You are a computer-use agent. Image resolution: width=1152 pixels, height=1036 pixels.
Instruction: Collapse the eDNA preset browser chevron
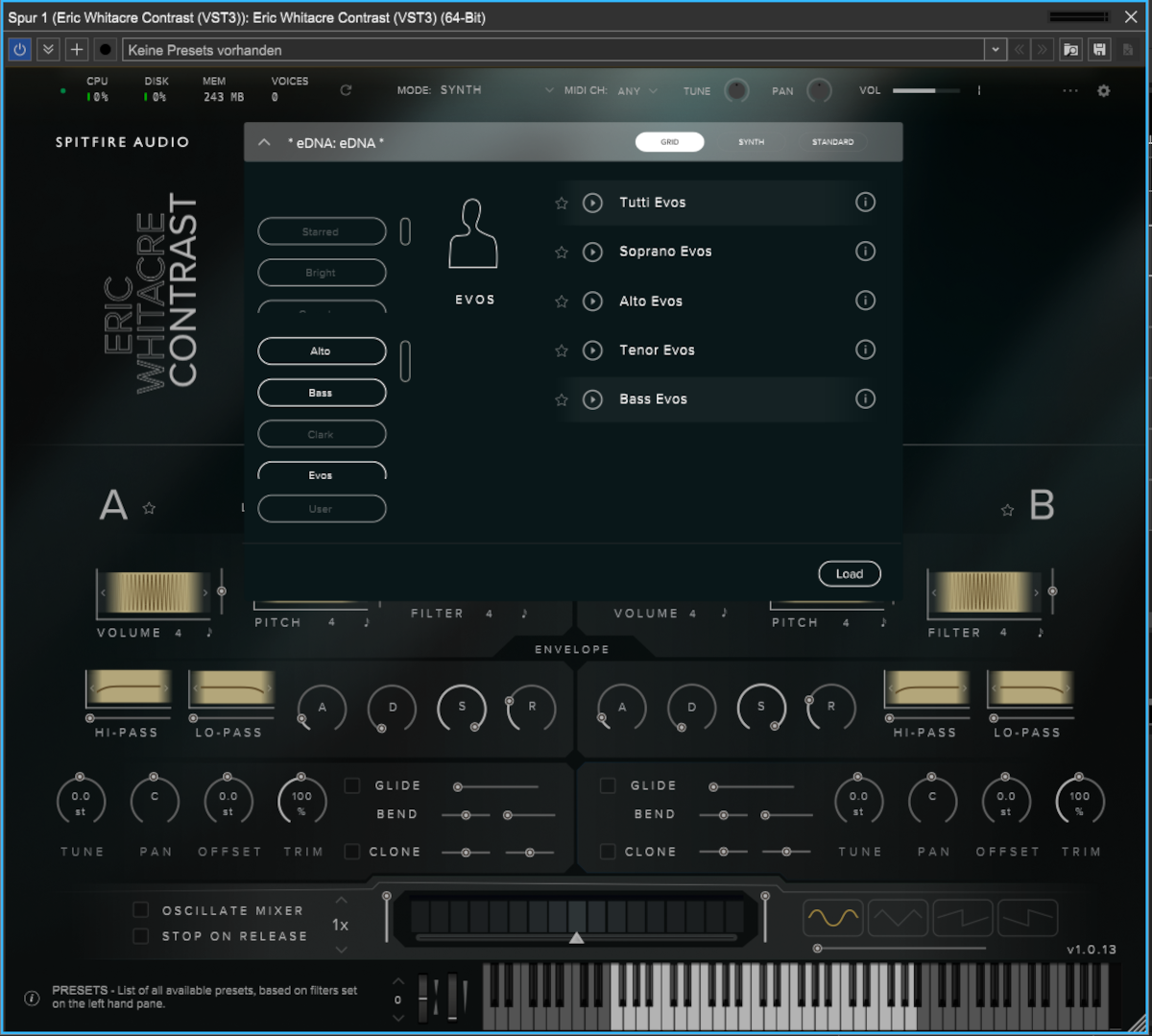[x=264, y=143]
